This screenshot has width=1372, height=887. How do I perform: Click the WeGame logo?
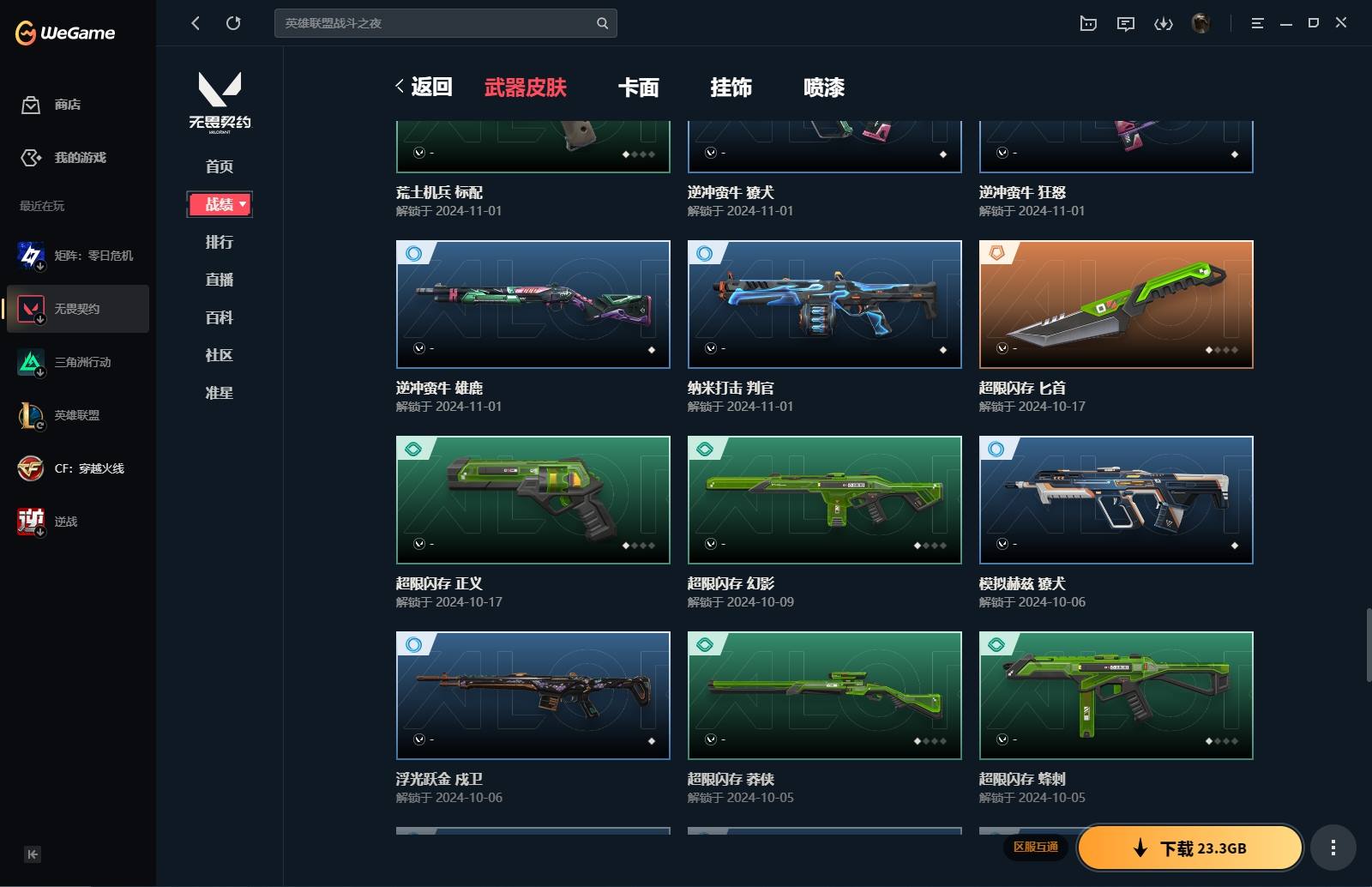pos(65,33)
